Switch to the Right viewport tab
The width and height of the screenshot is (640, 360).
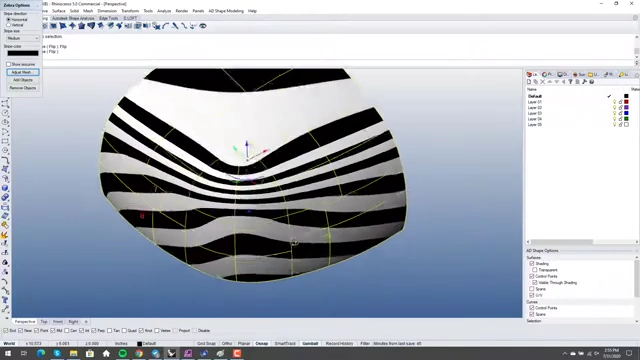coord(73,322)
